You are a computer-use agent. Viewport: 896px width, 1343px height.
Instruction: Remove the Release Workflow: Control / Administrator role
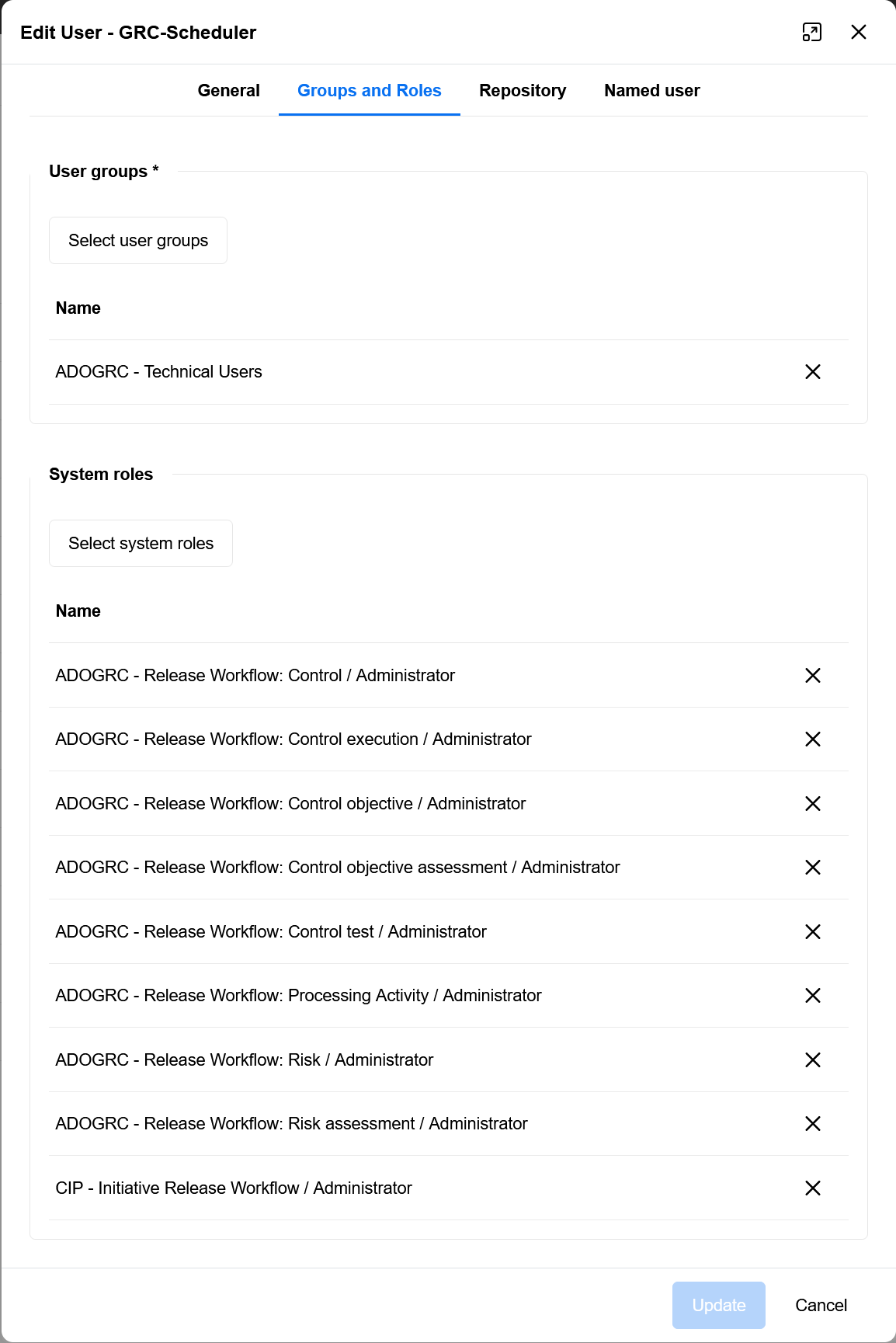tap(812, 675)
